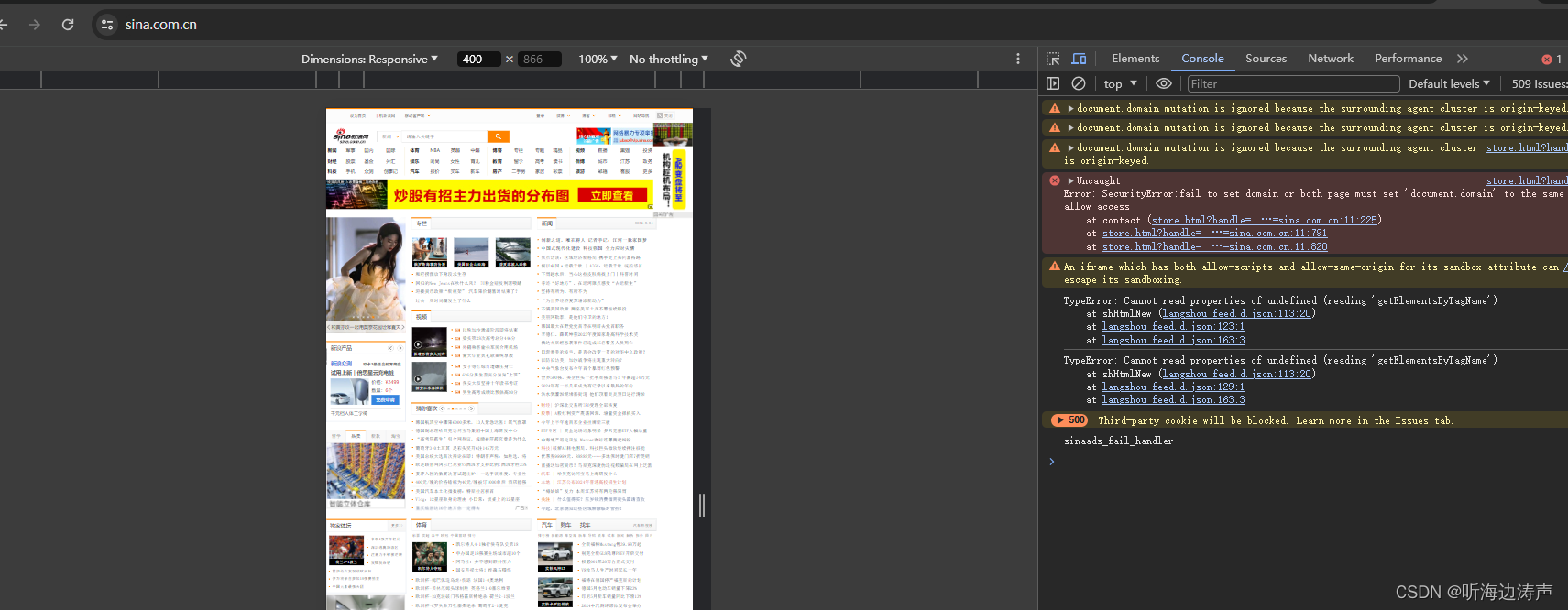Open the top JavaScript context dropdown

click(x=1120, y=83)
